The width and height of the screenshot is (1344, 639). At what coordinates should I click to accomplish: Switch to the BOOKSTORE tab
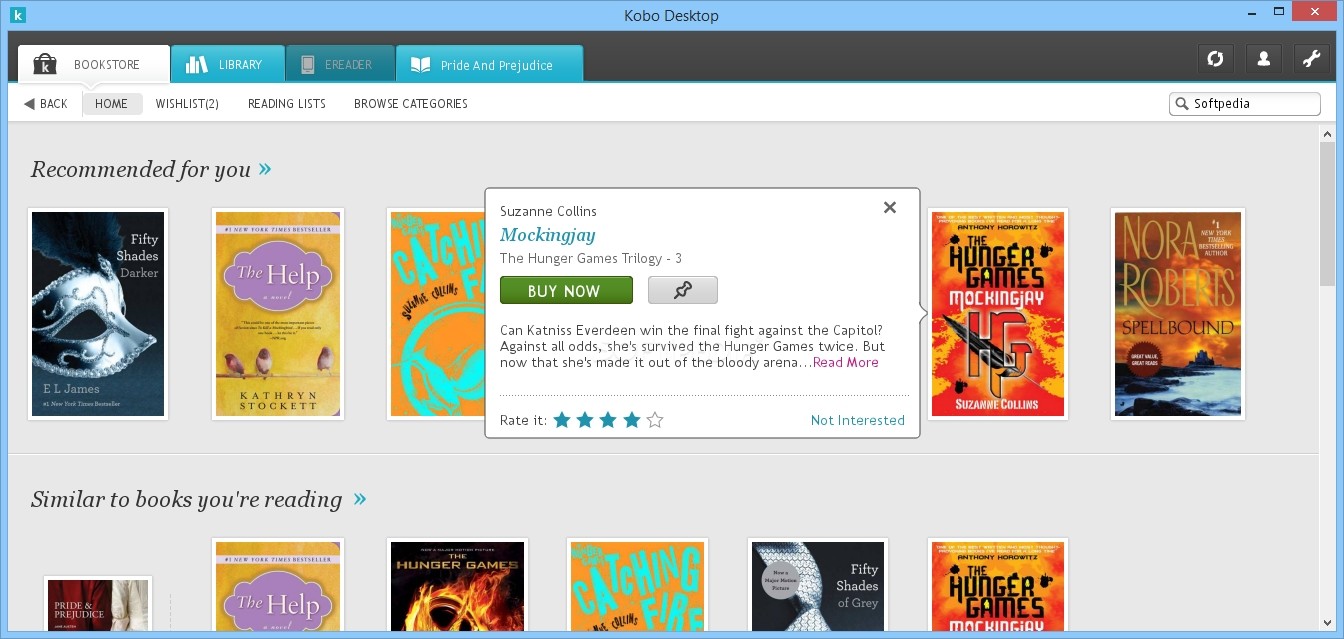coord(94,64)
